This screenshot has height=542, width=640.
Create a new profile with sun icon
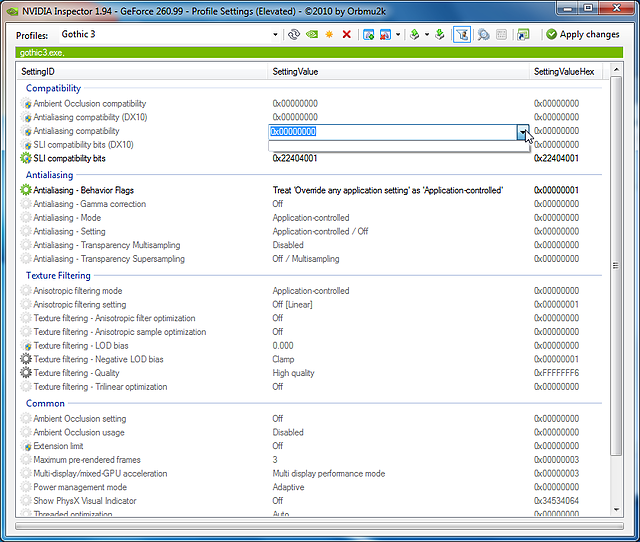point(329,34)
